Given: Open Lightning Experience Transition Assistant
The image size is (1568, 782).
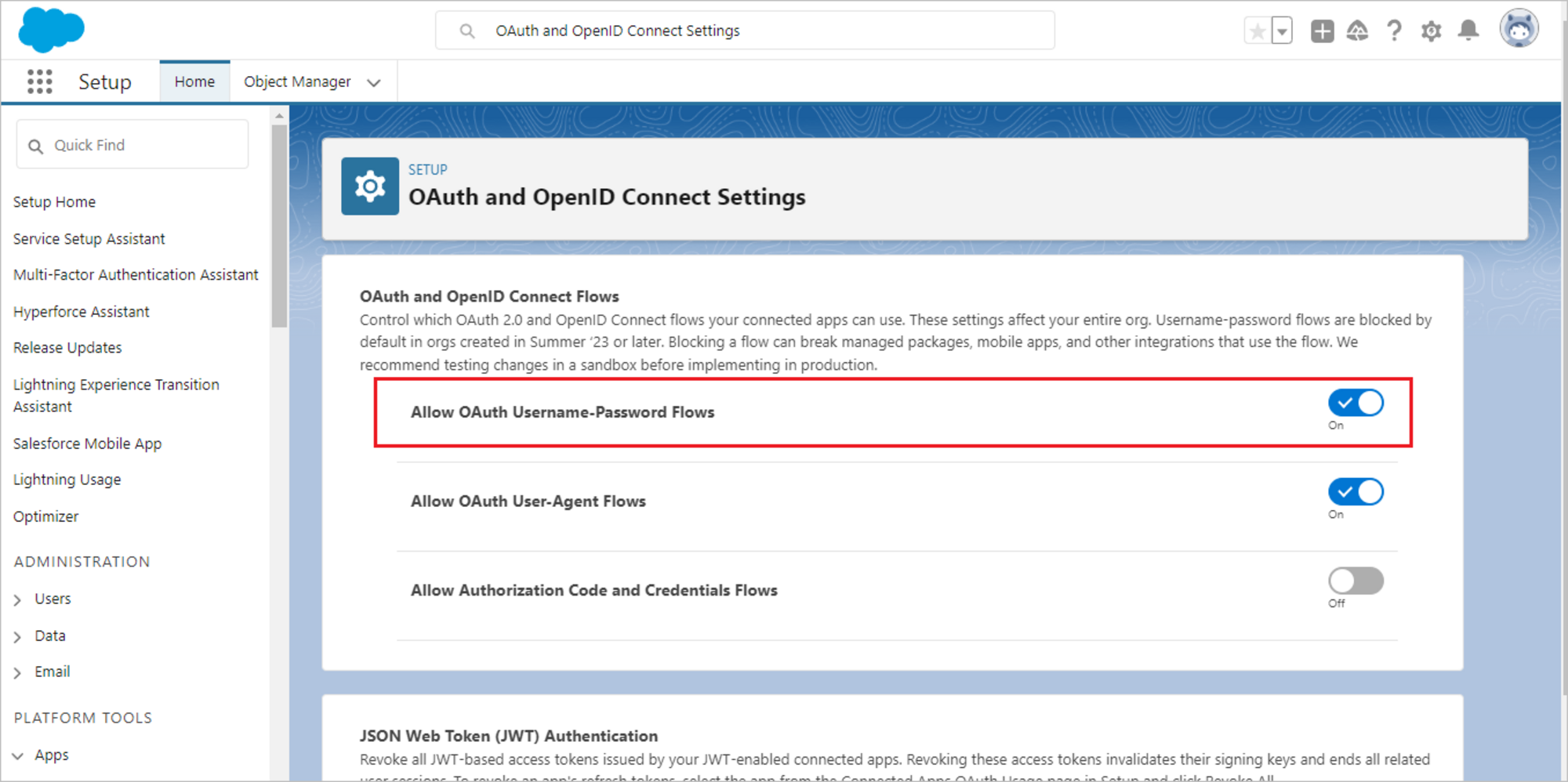Looking at the screenshot, I should 116,396.
